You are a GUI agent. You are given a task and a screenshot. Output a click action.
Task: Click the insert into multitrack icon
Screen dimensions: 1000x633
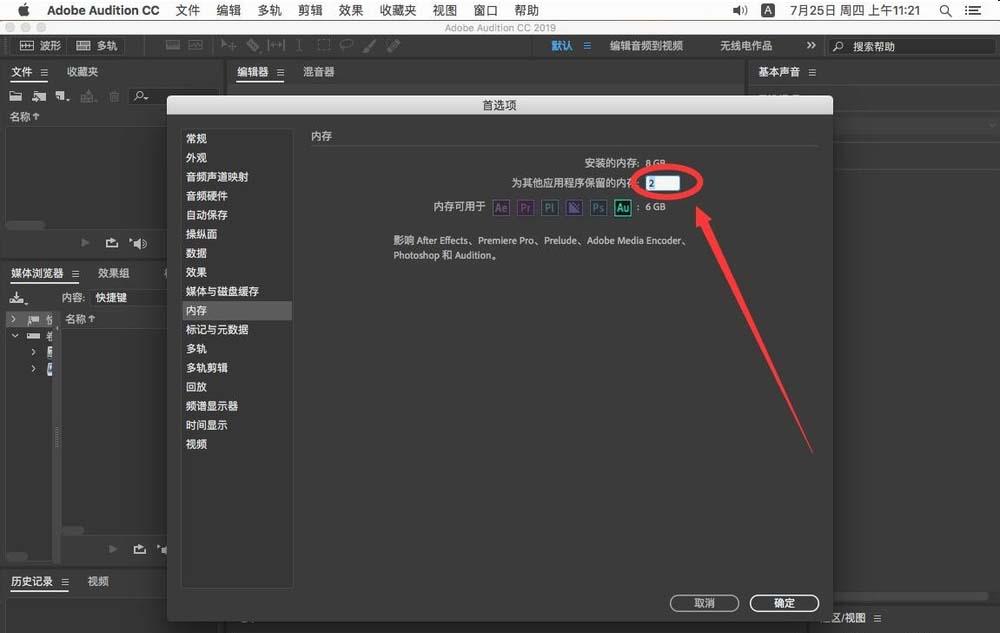pos(89,96)
